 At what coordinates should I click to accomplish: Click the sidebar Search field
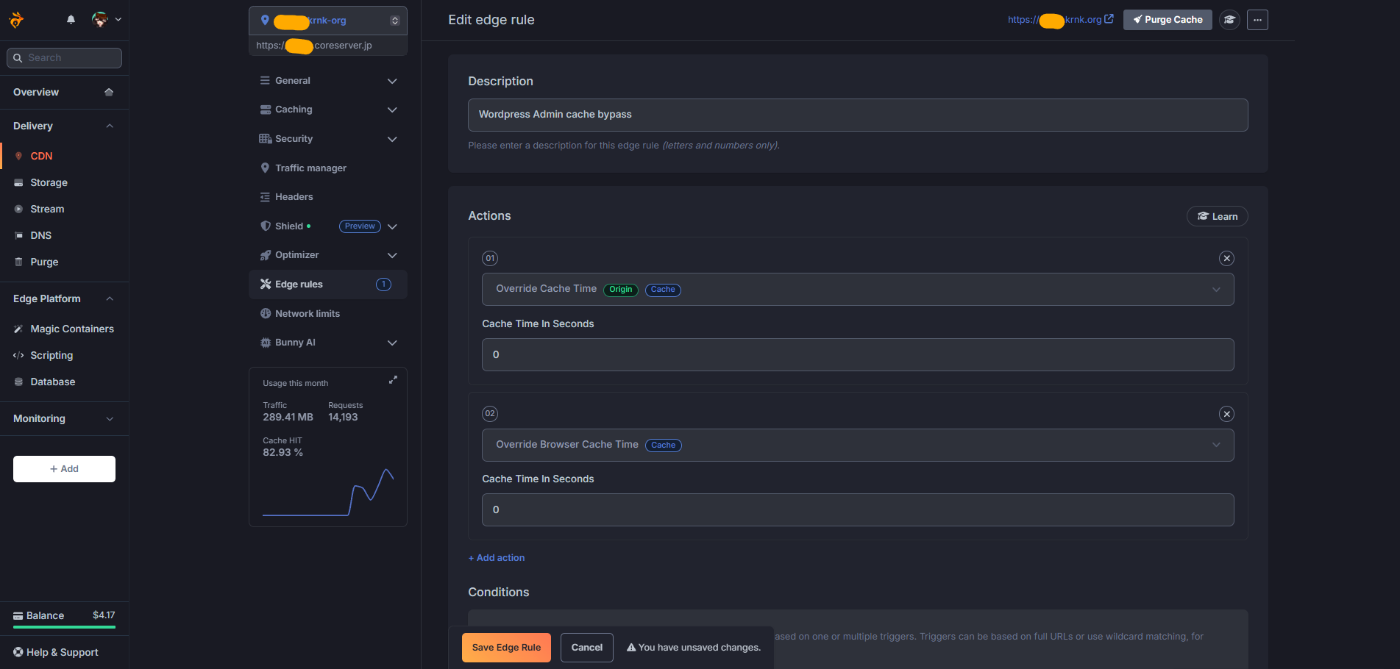pos(64,58)
